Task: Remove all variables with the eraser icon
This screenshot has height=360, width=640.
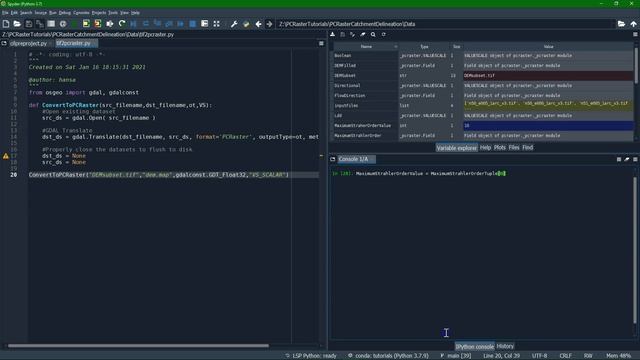Action: tap(363, 35)
